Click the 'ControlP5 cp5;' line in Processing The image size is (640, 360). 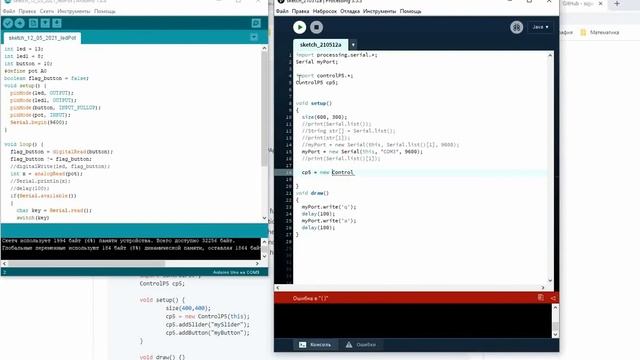coord(317,82)
